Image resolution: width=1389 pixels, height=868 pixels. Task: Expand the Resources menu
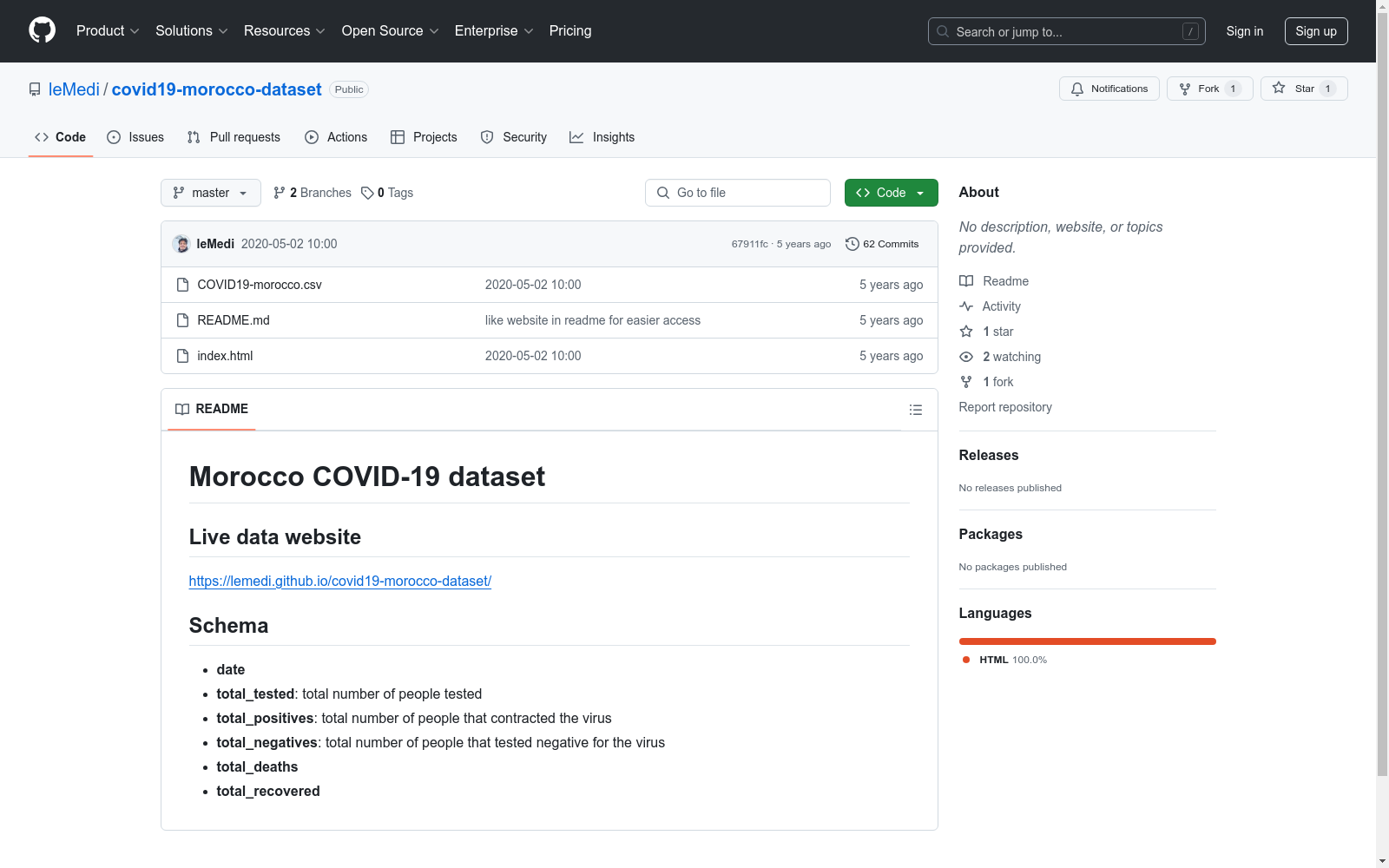pyautogui.click(x=285, y=31)
